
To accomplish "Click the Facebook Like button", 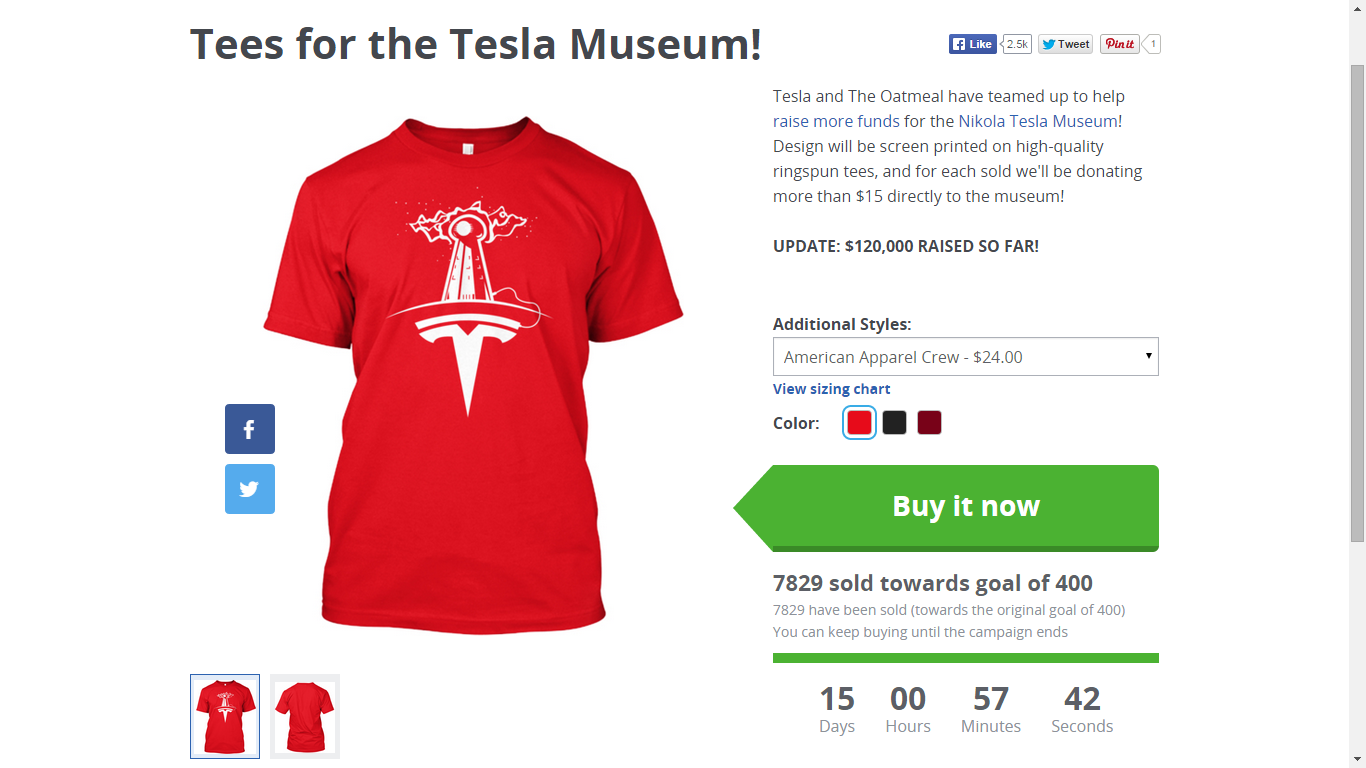I will click(972, 44).
